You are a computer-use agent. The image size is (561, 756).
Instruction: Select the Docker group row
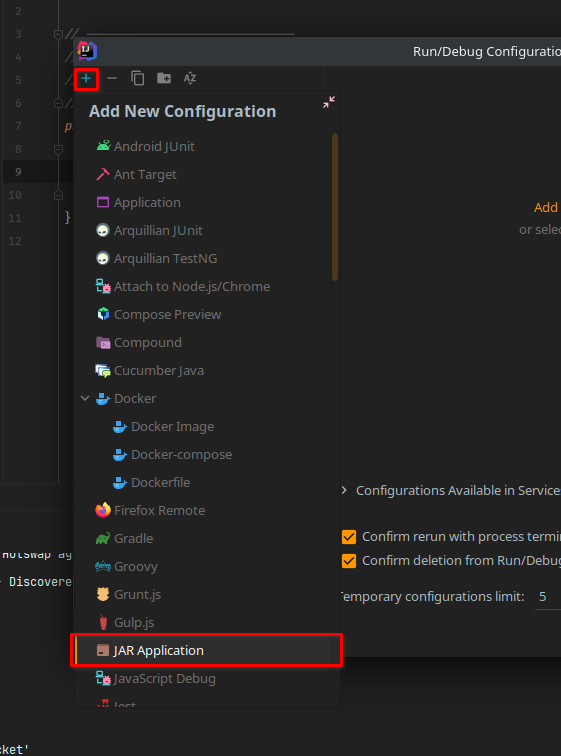pyautogui.click(x=207, y=398)
